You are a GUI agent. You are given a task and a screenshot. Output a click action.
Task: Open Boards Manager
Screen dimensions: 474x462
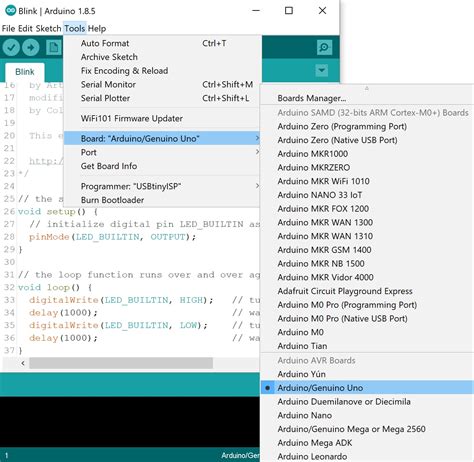[x=367, y=98]
